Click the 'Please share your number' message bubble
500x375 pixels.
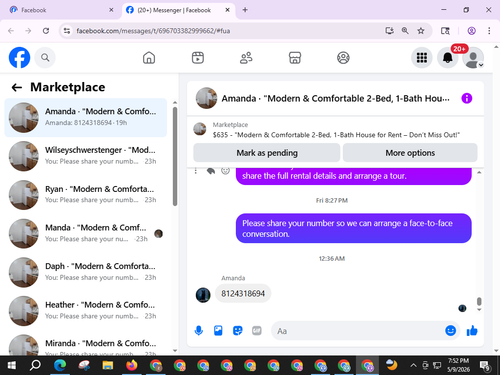354,228
